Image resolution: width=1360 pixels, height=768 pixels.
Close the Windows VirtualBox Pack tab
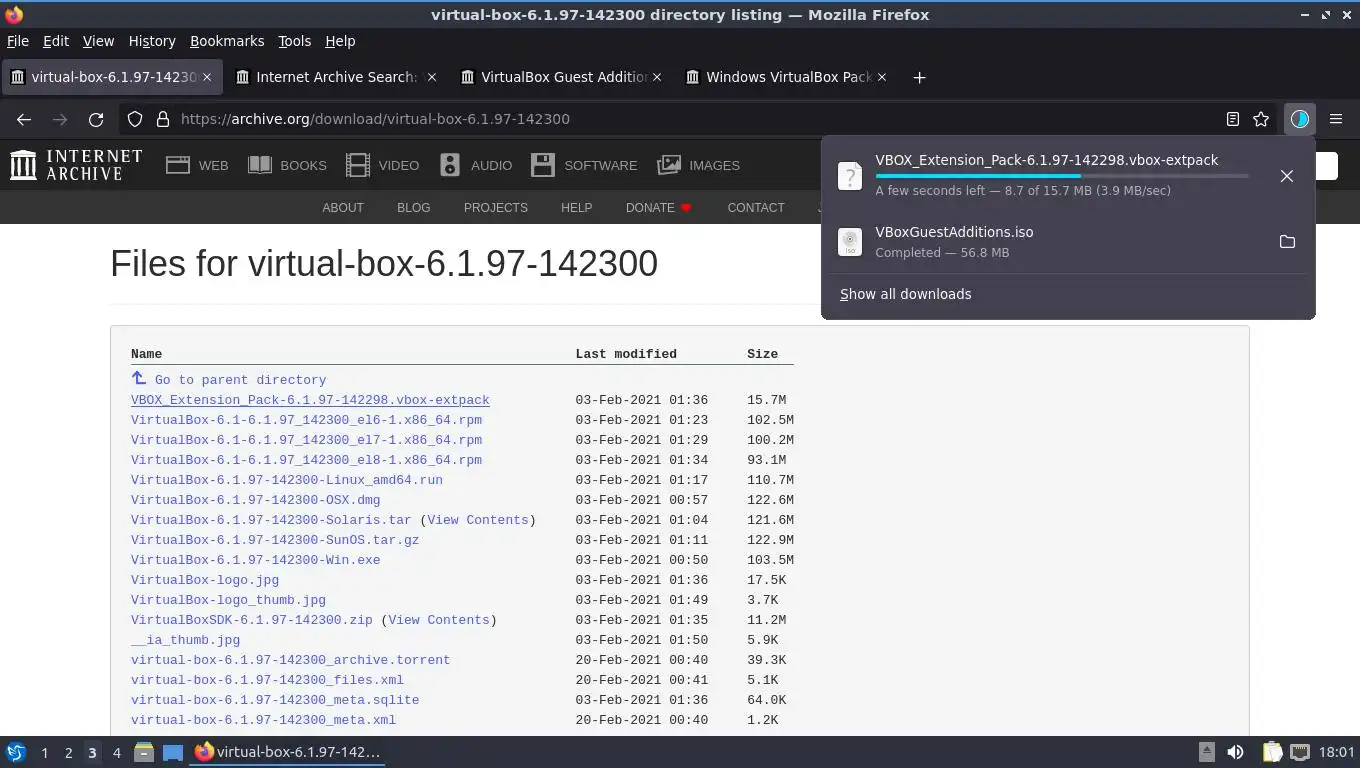[x=882, y=77]
